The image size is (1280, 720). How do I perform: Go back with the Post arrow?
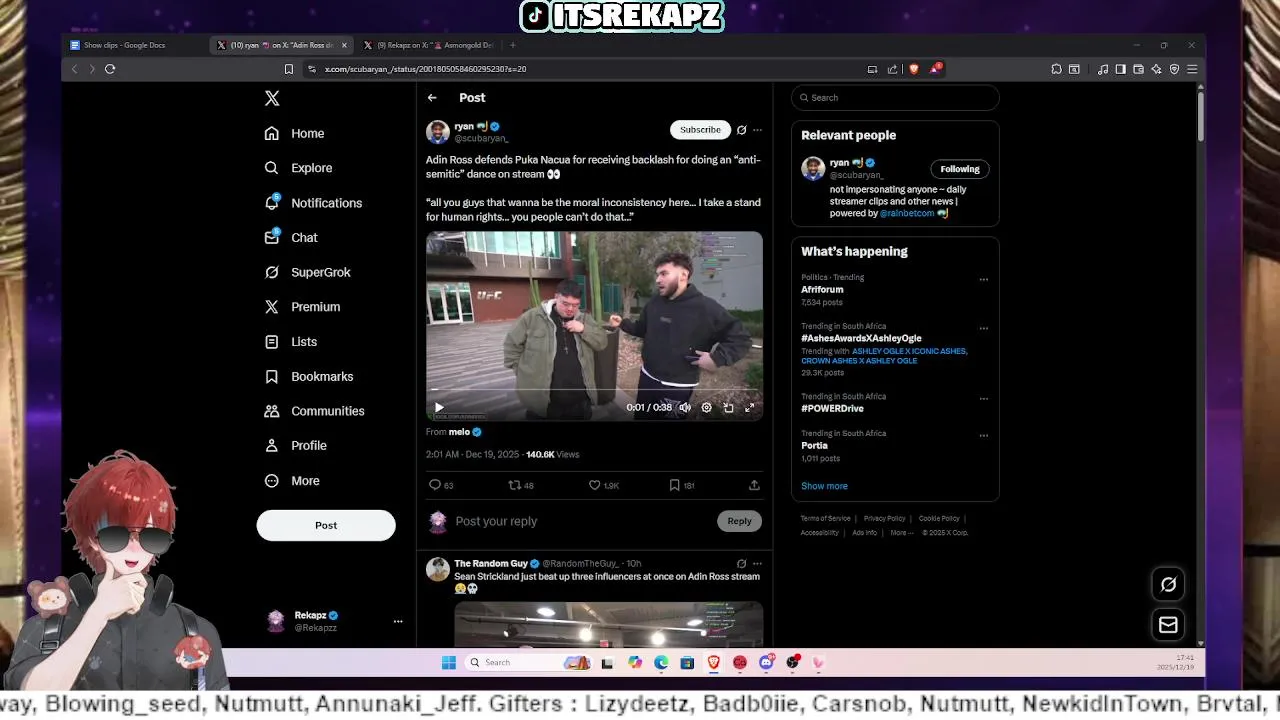(x=432, y=98)
